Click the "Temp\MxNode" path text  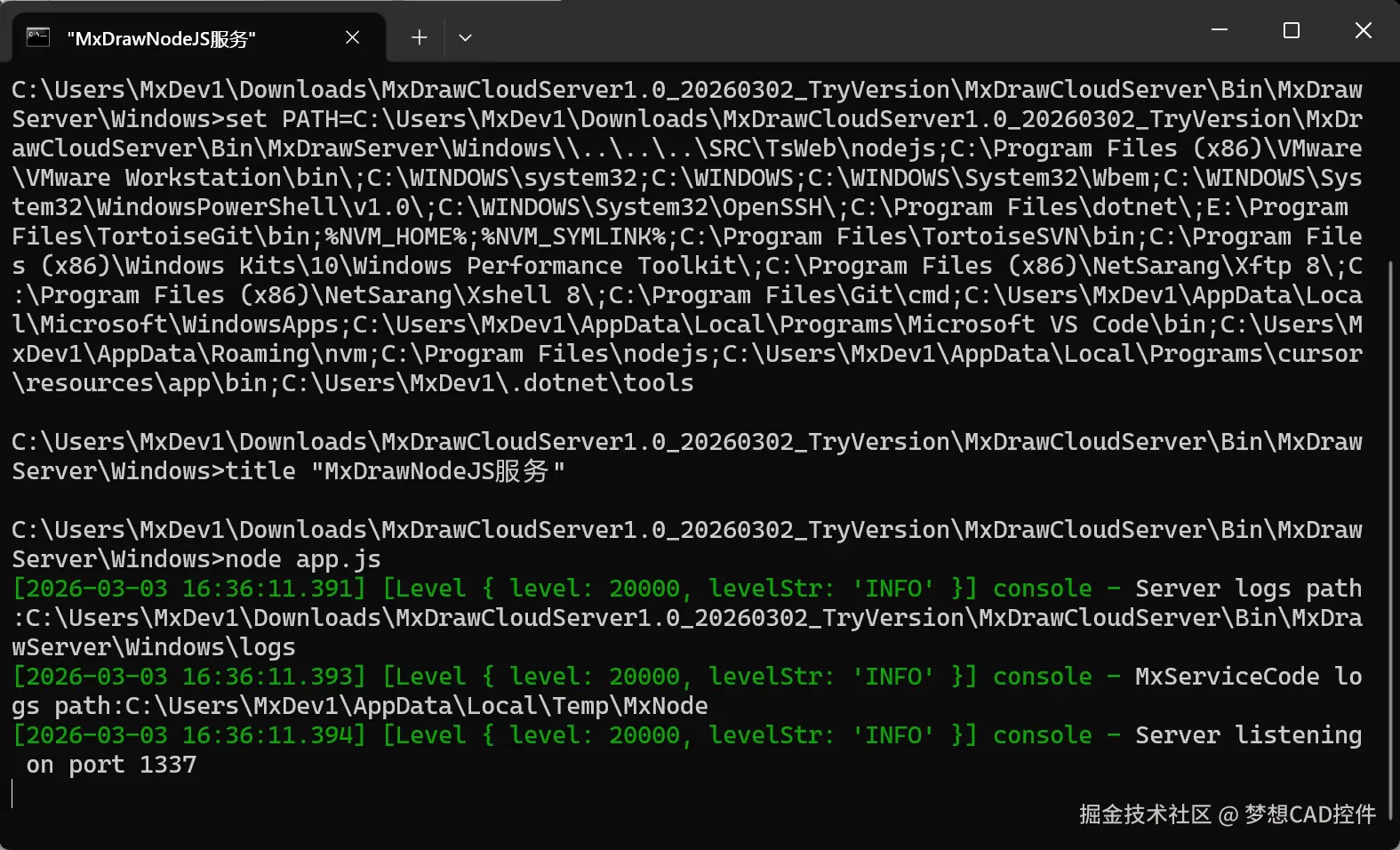coord(630,706)
